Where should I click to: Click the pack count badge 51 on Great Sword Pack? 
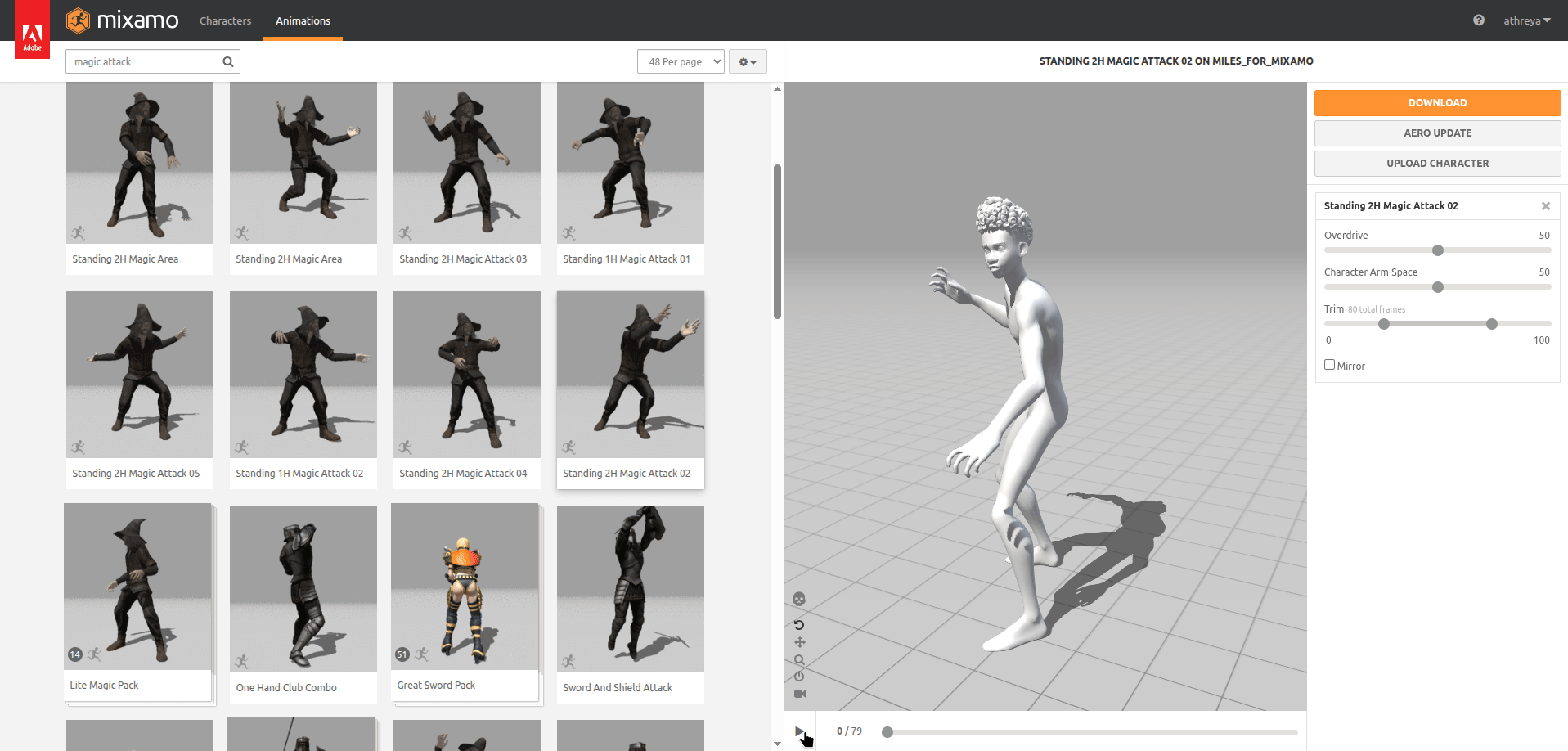(402, 654)
